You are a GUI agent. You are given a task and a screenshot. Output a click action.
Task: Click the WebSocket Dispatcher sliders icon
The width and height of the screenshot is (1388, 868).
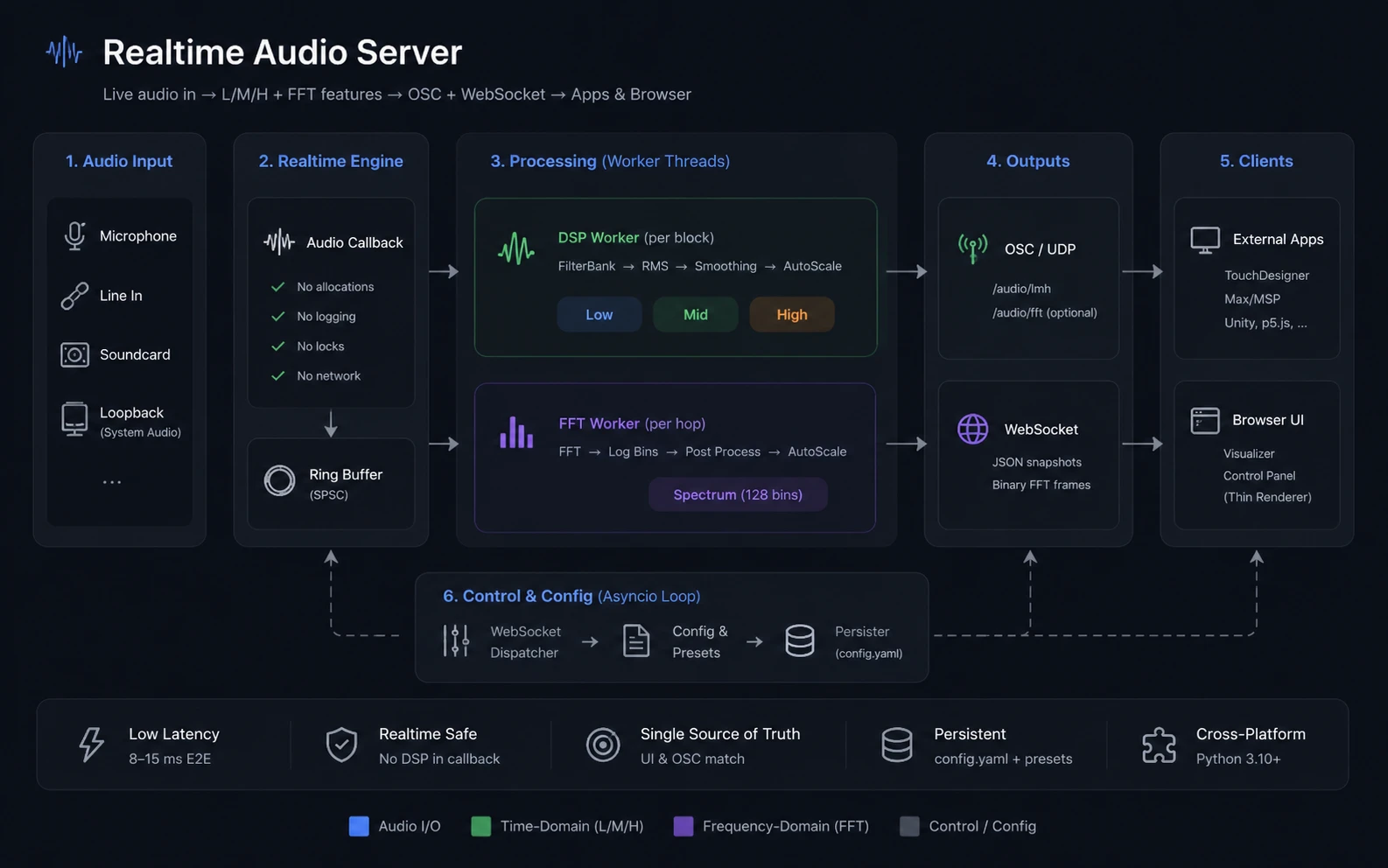pos(456,640)
